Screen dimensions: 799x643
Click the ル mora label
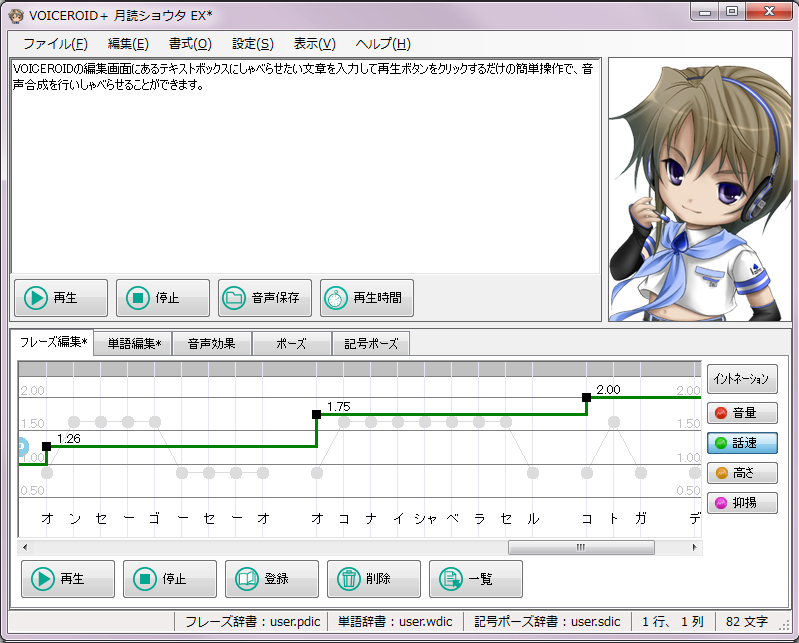coord(533,519)
